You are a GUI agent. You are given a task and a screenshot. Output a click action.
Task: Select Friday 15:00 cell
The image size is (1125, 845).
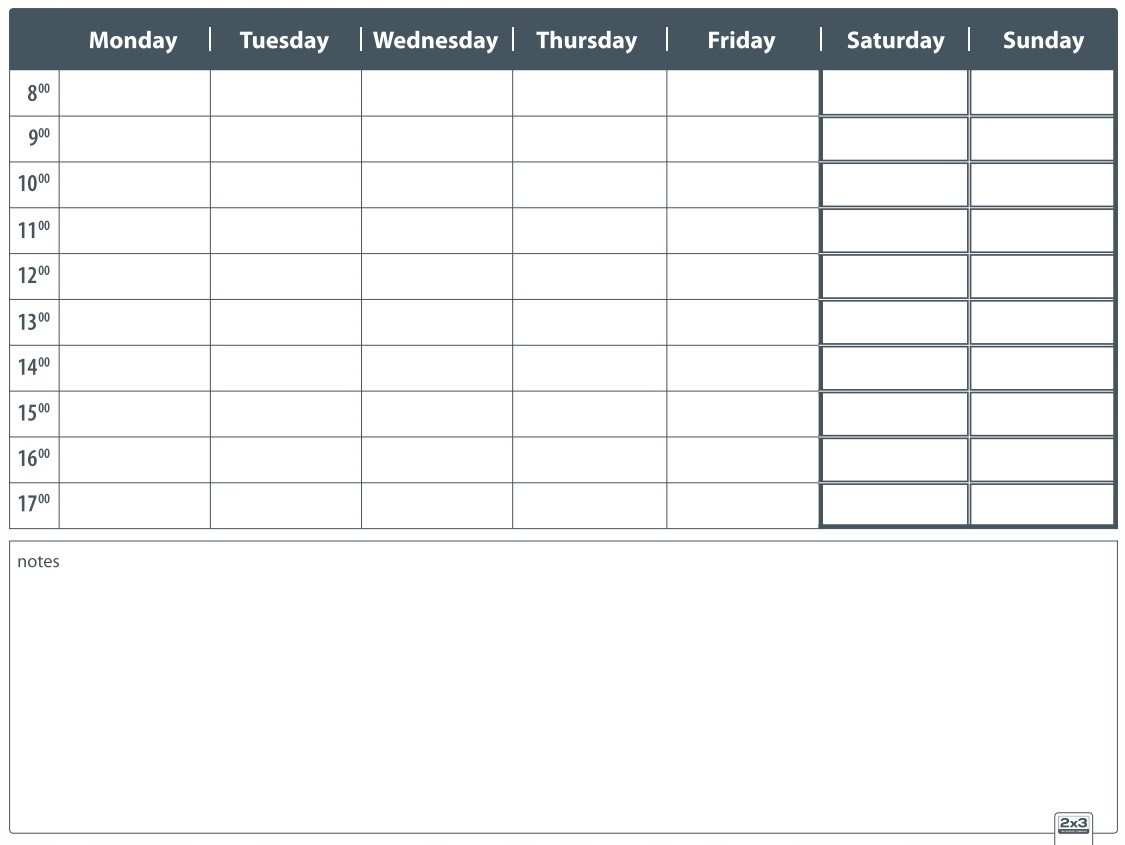tap(743, 414)
